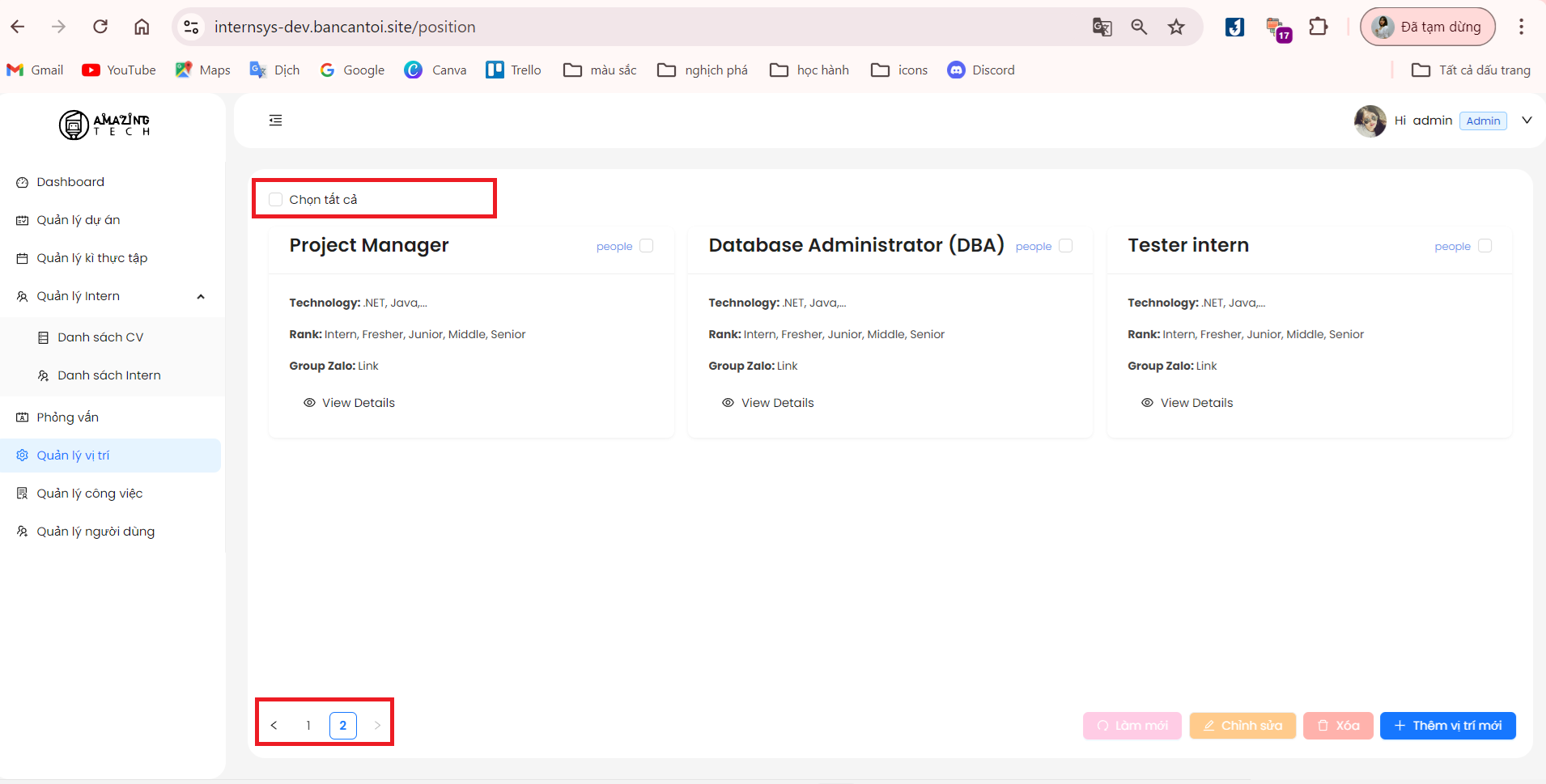Open 'Quản lý dự án' in sidebar
1546x784 pixels.
79,220
